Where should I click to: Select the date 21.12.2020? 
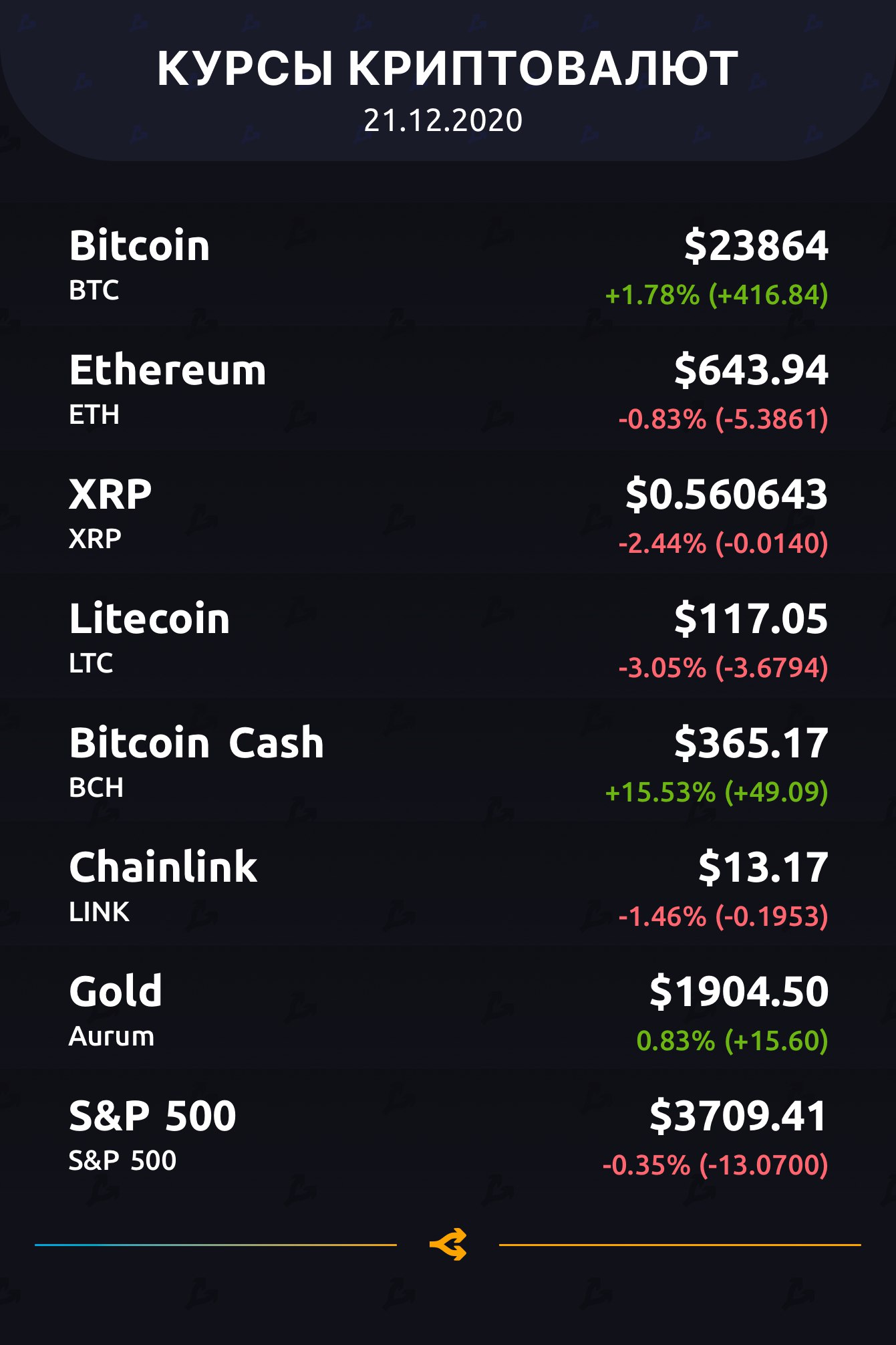coord(443,121)
